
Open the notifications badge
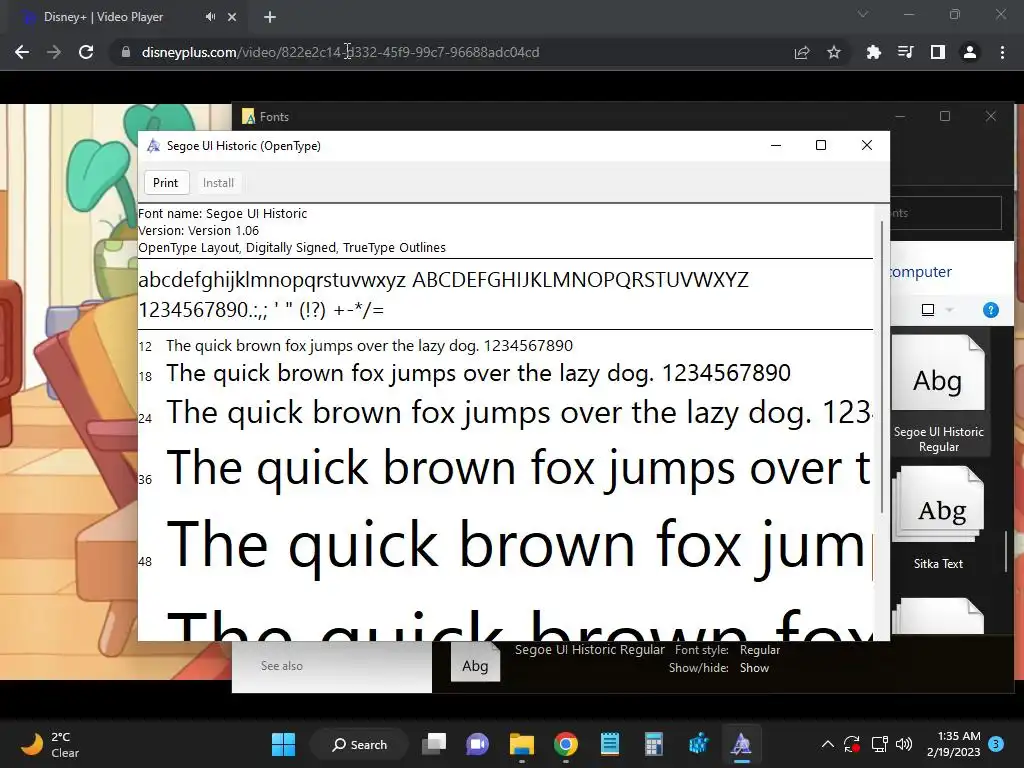click(996, 744)
